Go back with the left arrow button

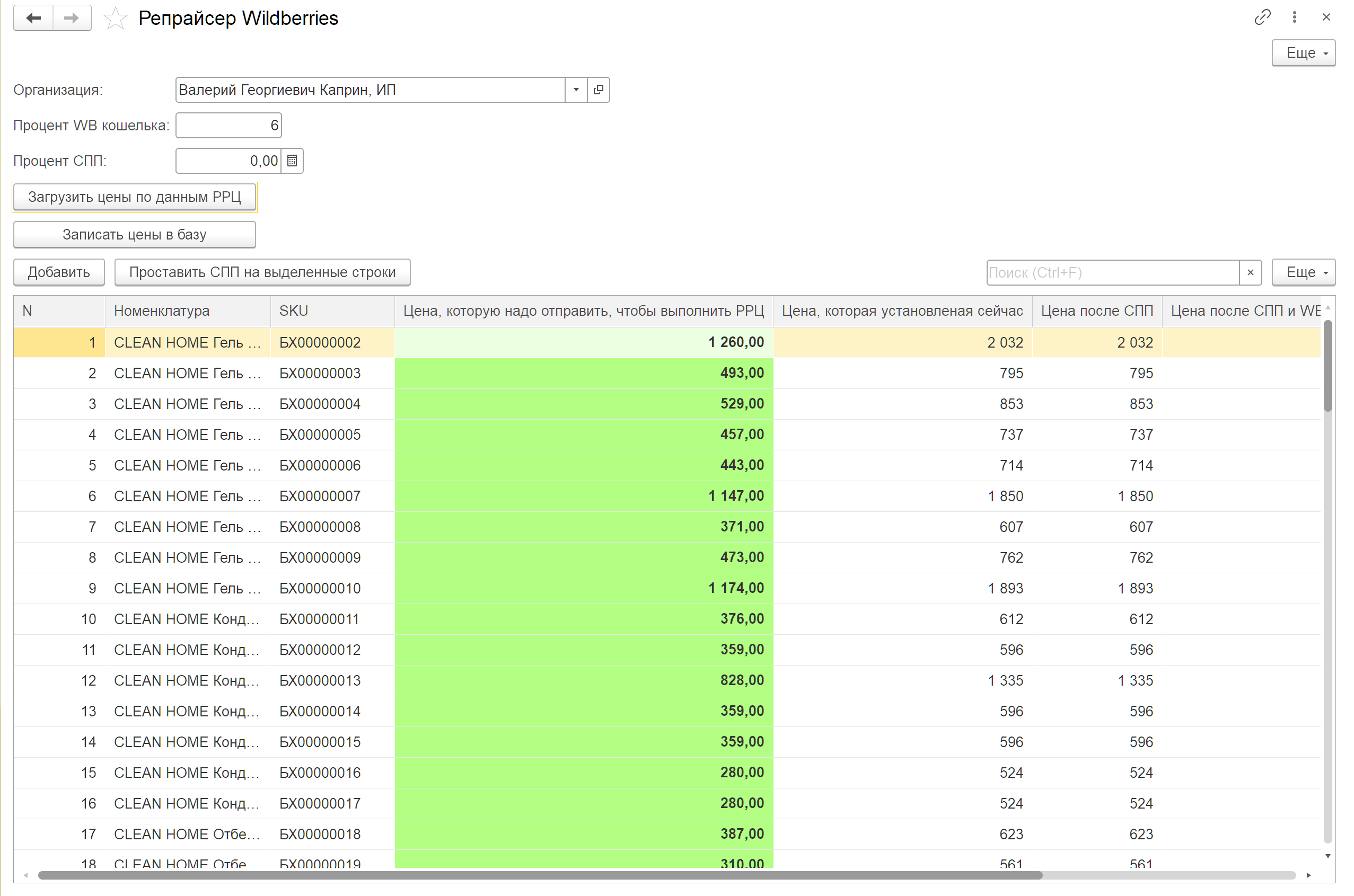[33, 19]
